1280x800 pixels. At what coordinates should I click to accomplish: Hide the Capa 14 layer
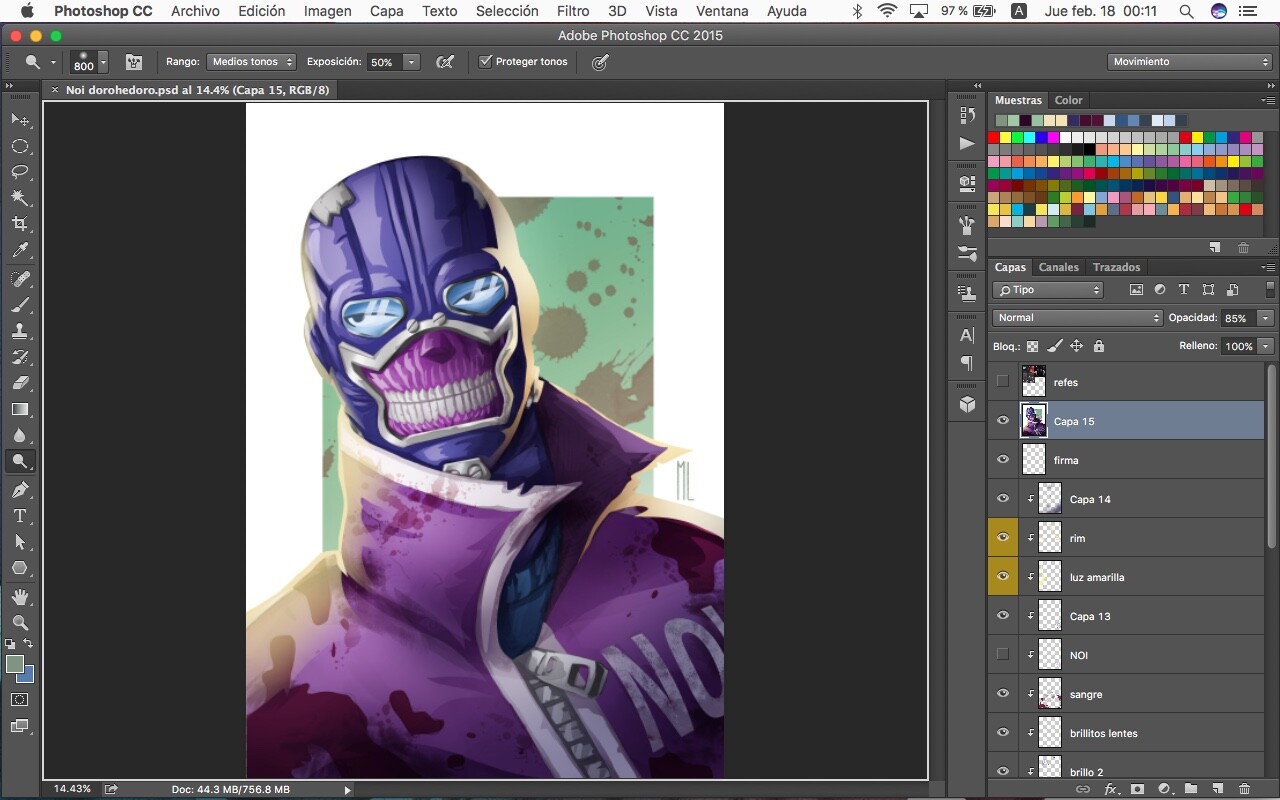[1003, 499]
